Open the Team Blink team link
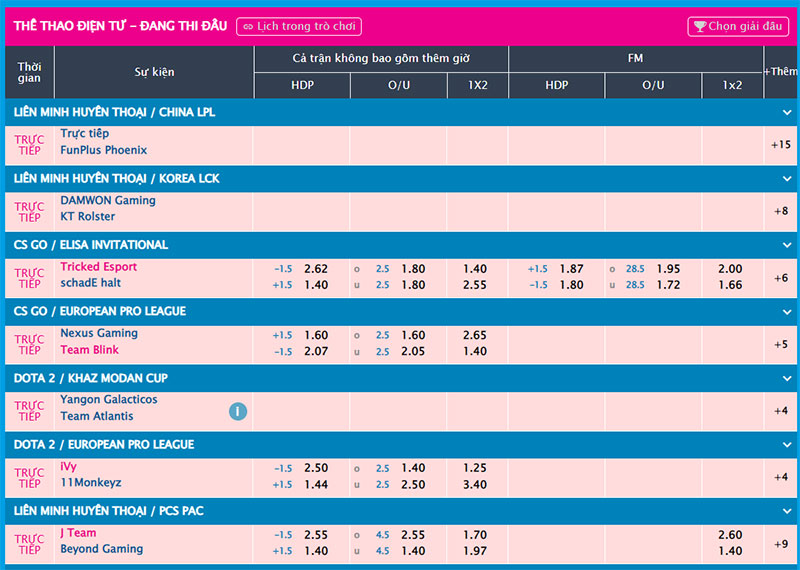The width and height of the screenshot is (800, 570). point(89,350)
